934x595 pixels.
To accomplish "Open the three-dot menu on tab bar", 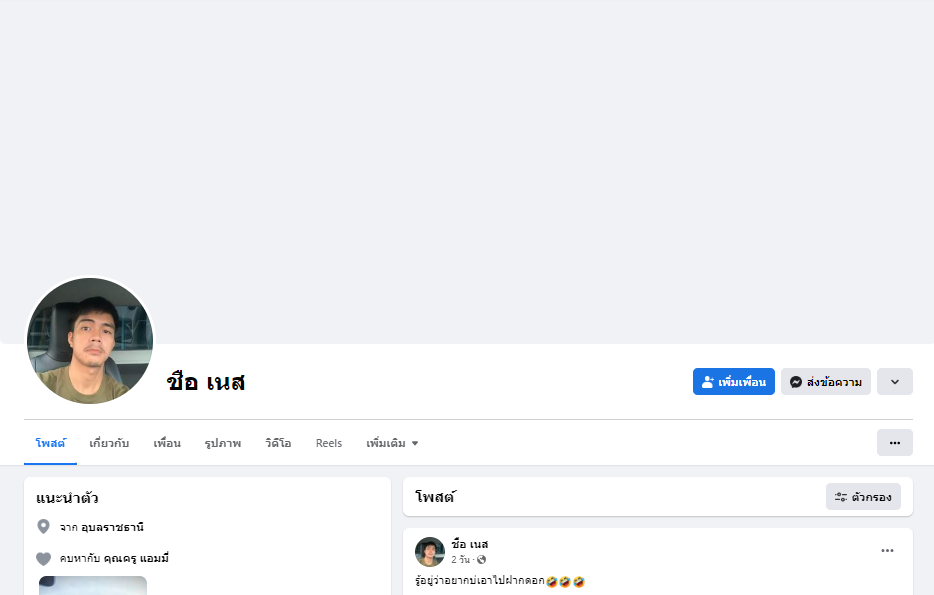I will click(895, 443).
